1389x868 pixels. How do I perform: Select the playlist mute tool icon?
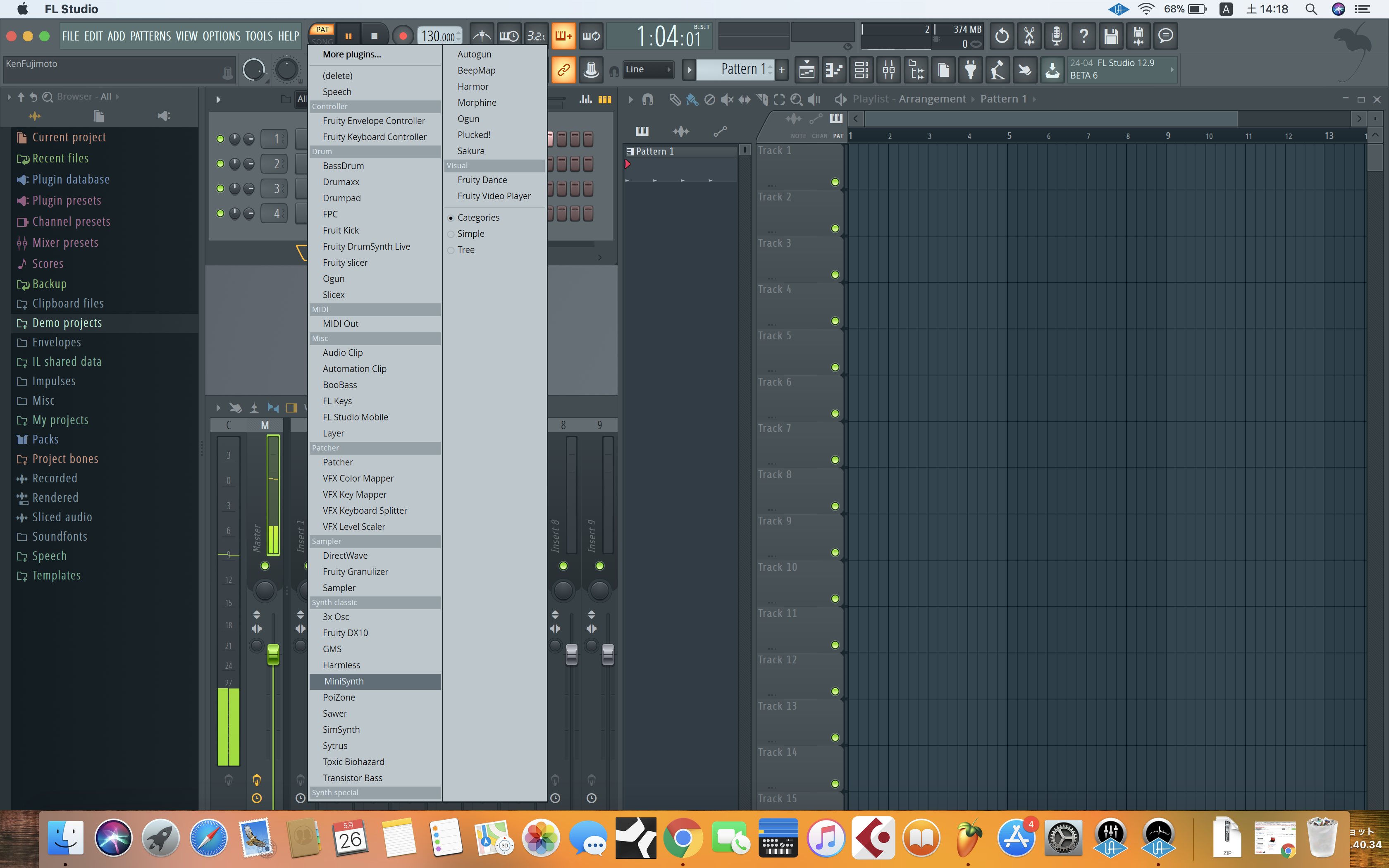click(x=727, y=99)
